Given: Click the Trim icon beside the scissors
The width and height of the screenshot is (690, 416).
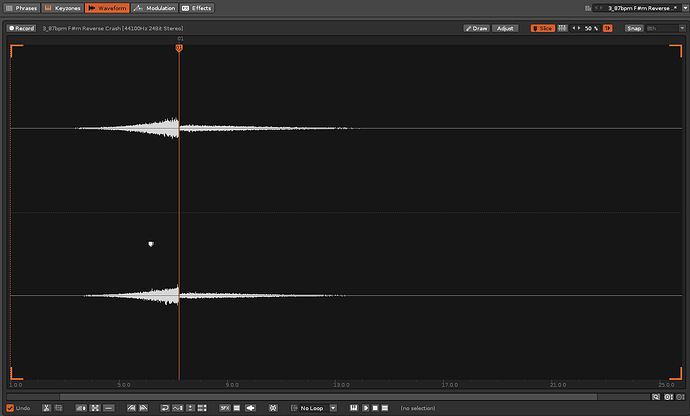Looking at the screenshot, I should [x=58, y=408].
